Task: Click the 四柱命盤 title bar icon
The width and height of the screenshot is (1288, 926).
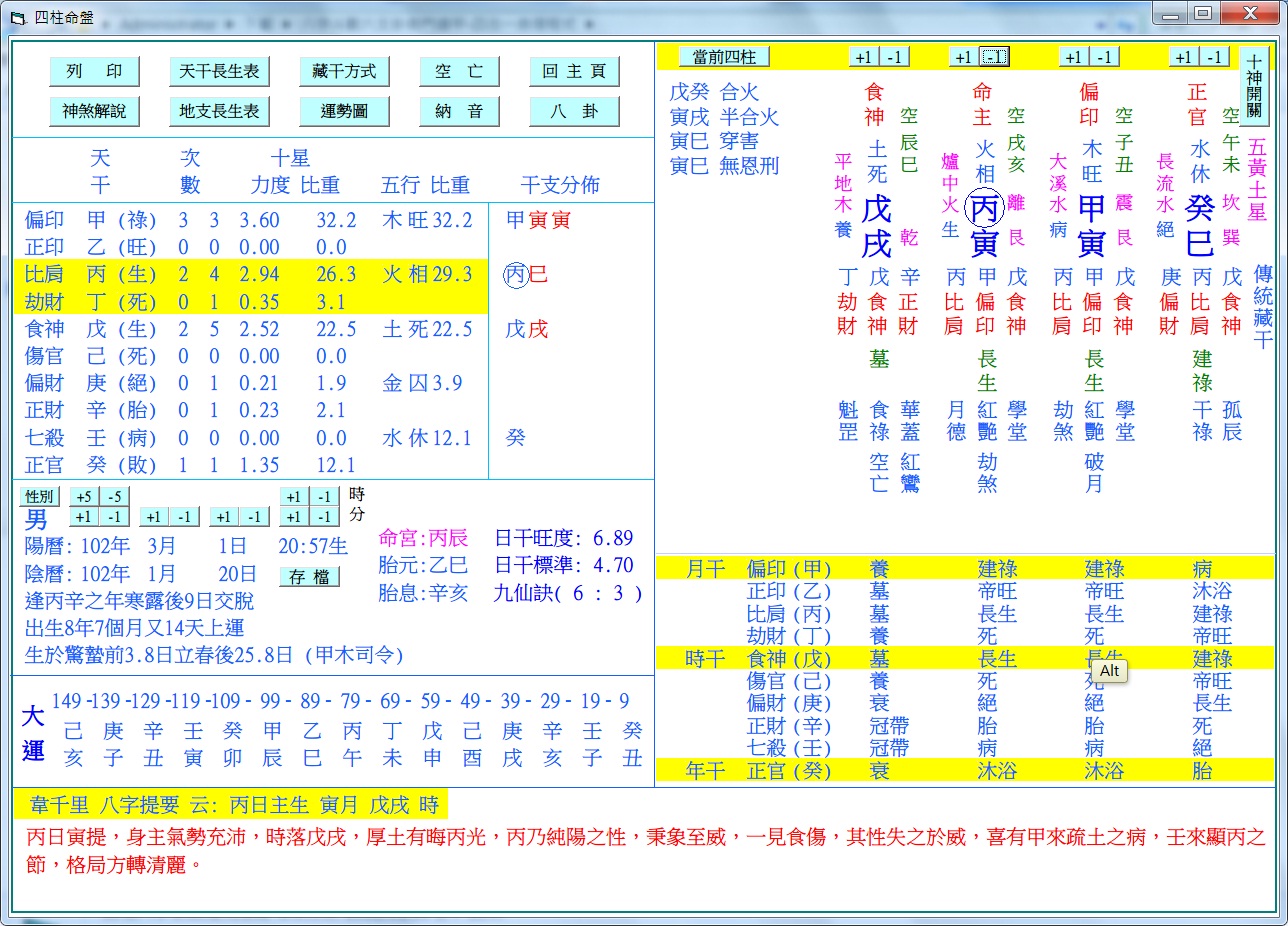Action: click(x=17, y=18)
